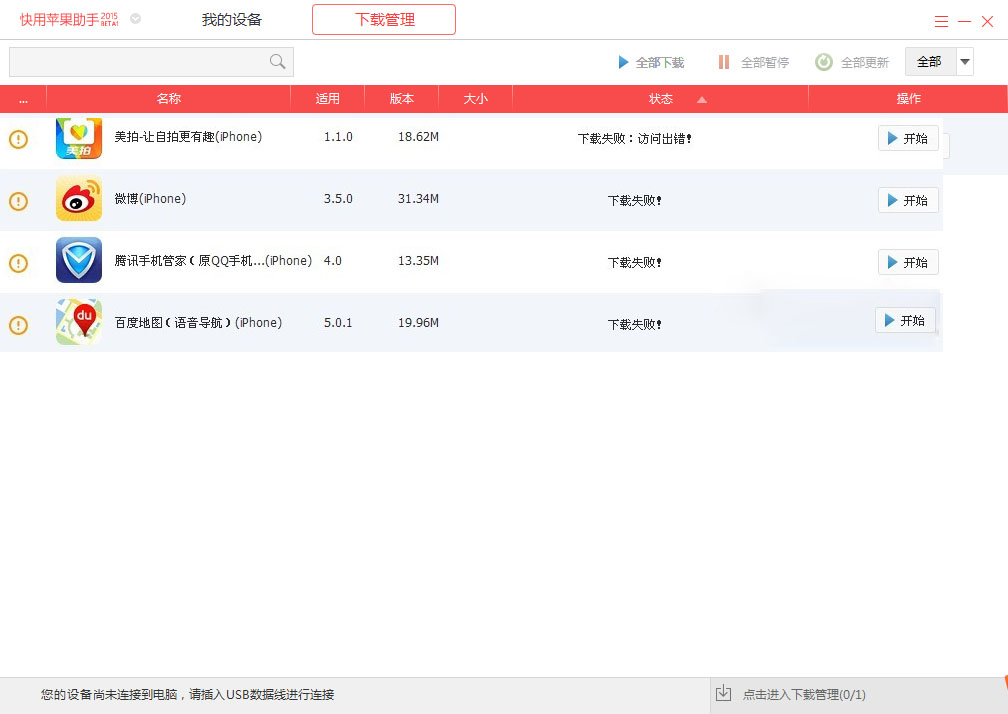Viewport: 1008px width, 714px height.
Task: Expand the 全部 filter dropdown arrow
Action: click(965, 62)
